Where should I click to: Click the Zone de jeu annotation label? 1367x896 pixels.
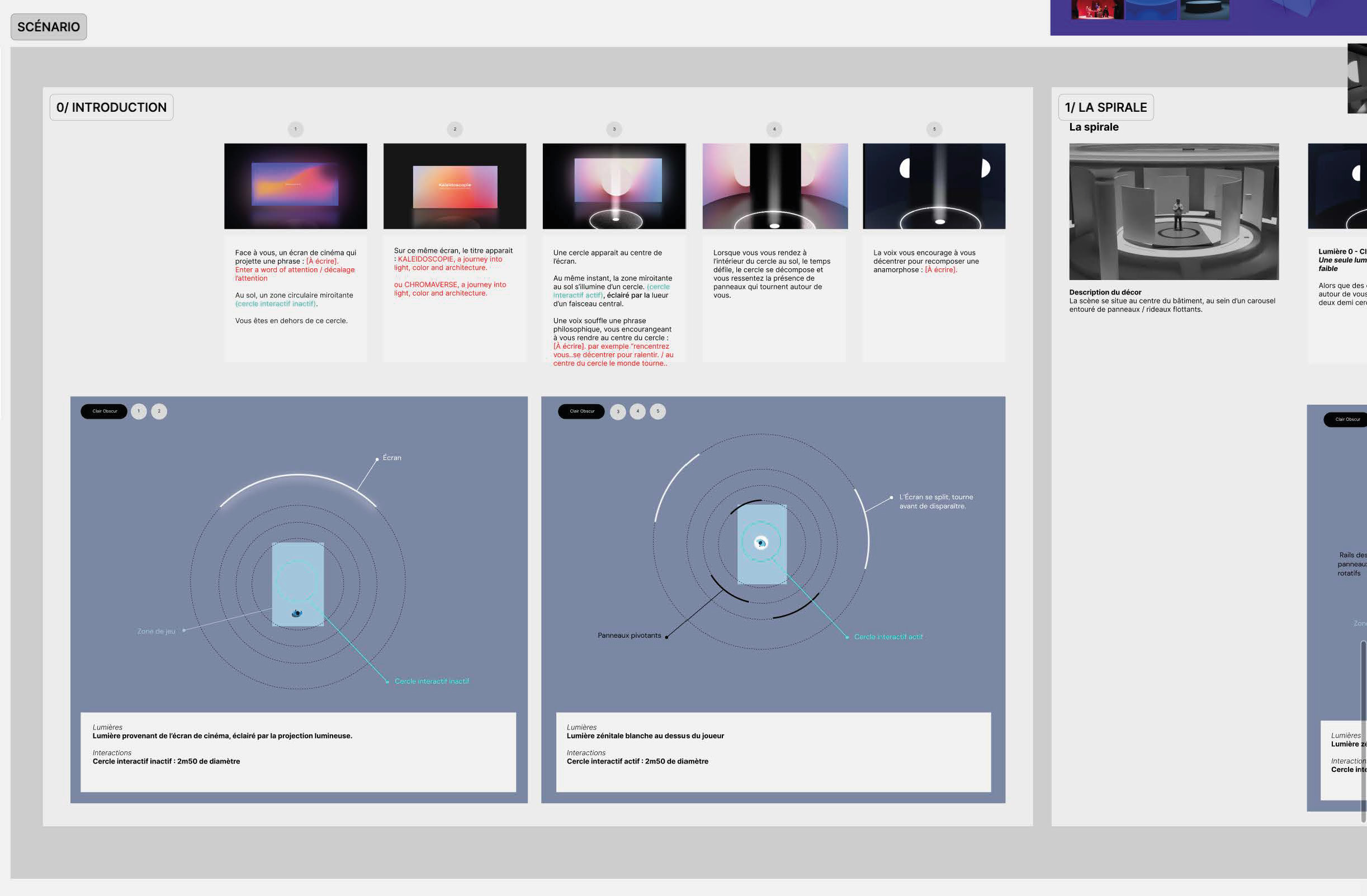pos(155,631)
